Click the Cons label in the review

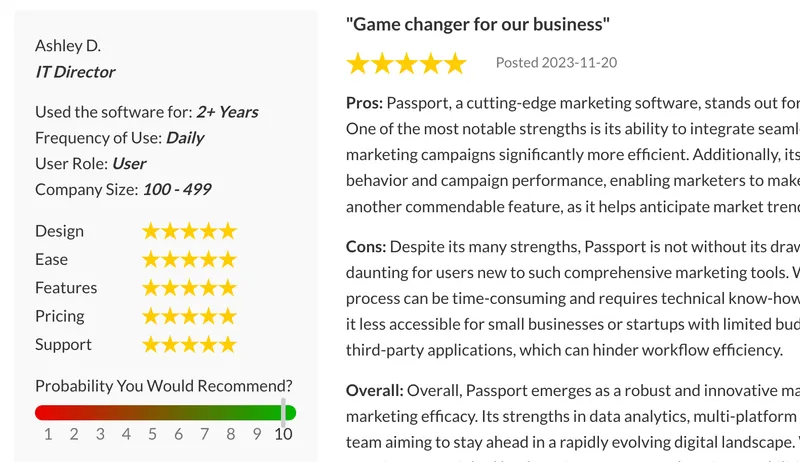pos(366,246)
